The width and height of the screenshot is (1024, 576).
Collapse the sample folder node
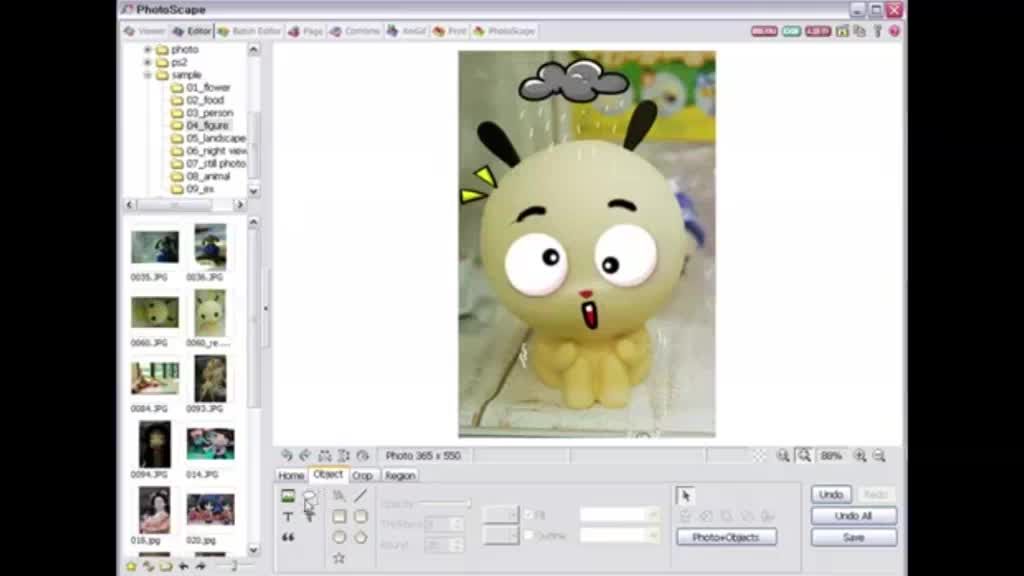pos(148,75)
